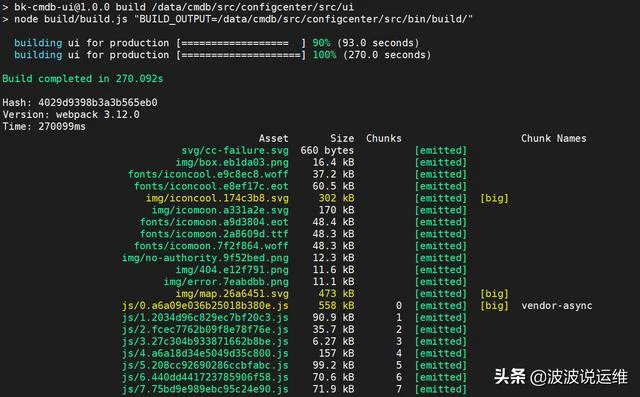
Task: Click the '473 kB' size value
Action: [x=336, y=294]
